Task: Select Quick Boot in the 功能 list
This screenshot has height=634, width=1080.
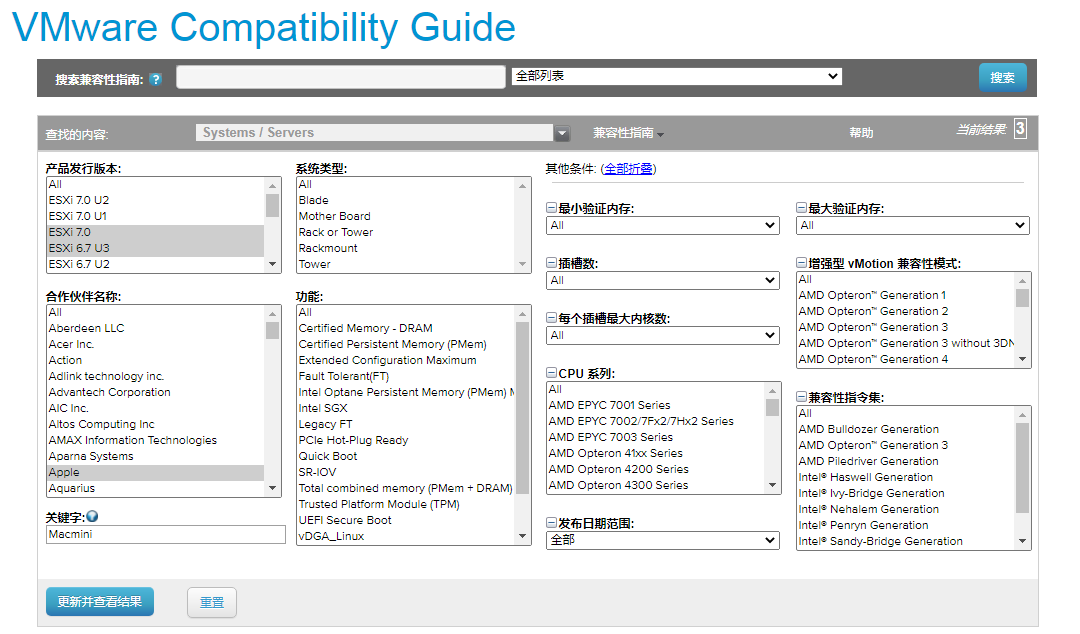Action: 406,457
